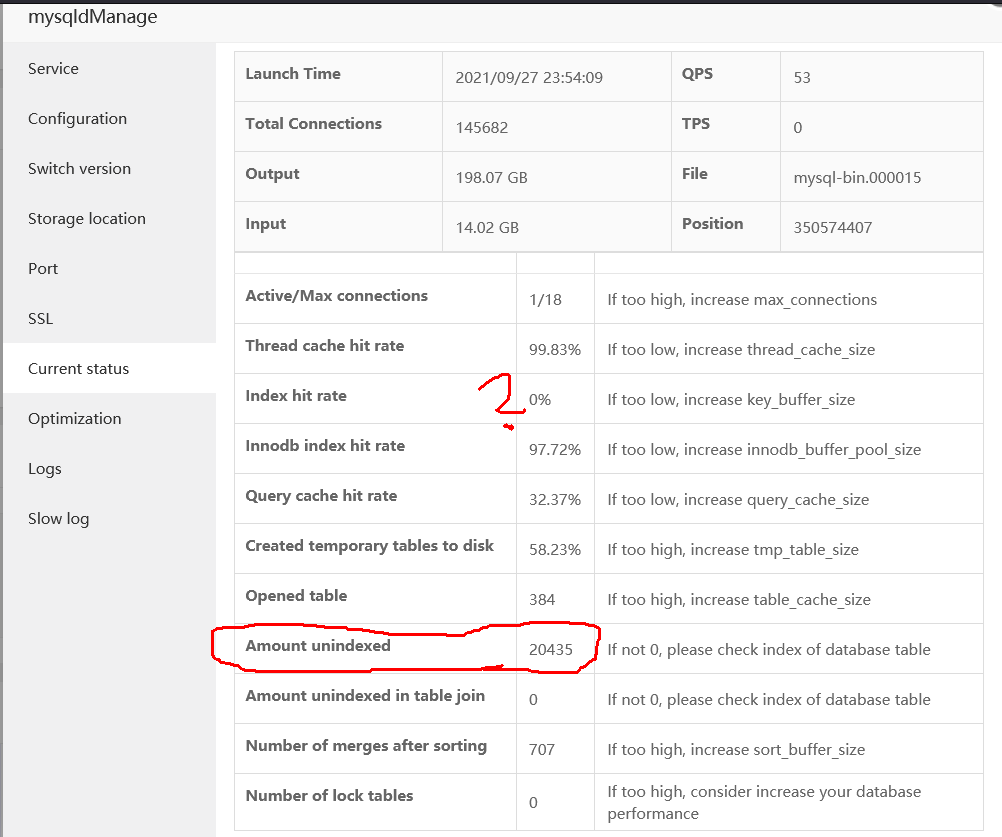Open the SSL tab
Screen dimensions: 1002x837
(40, 319)
